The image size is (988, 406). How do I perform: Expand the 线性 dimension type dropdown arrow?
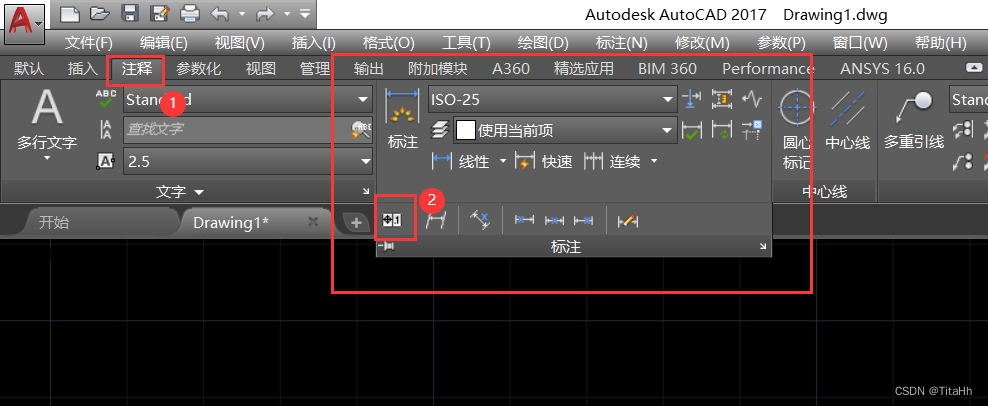click(x=503, y=161)
